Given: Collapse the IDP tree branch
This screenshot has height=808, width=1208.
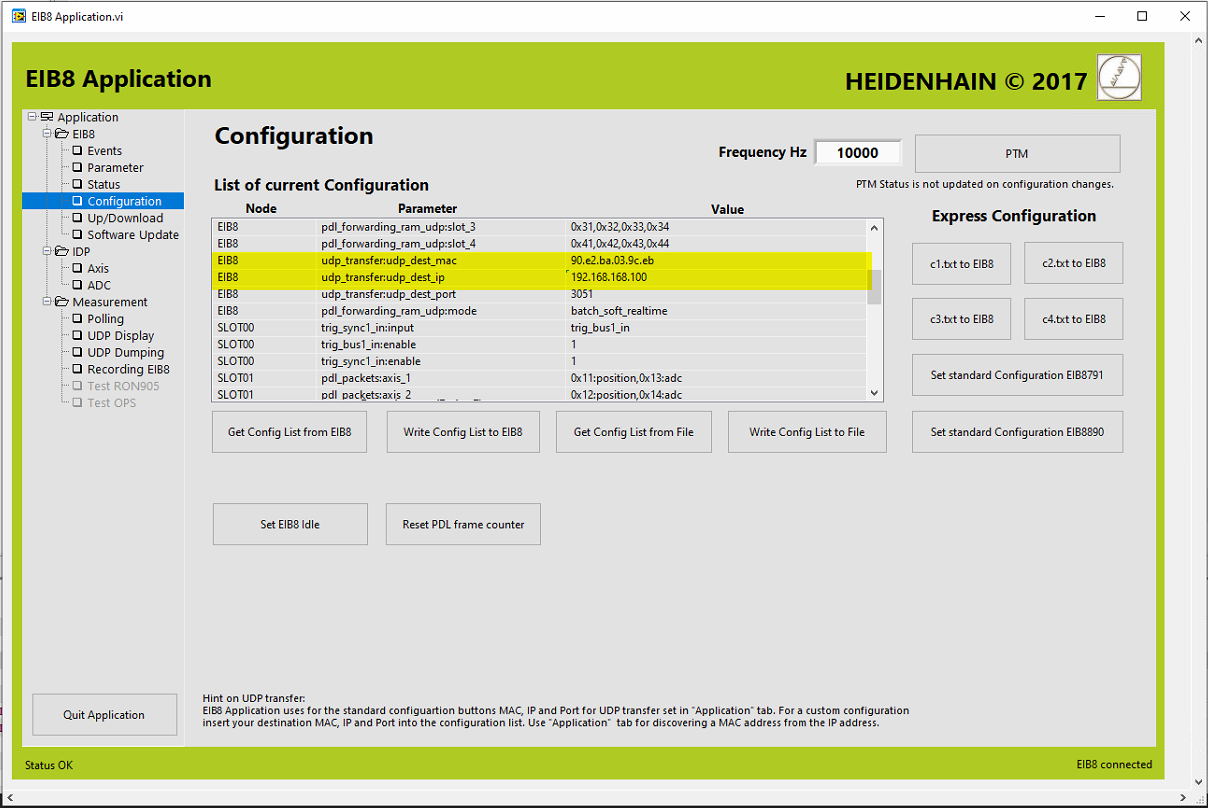Looking at the screenshot, I should pyautogui.click(x=47, y=251).
